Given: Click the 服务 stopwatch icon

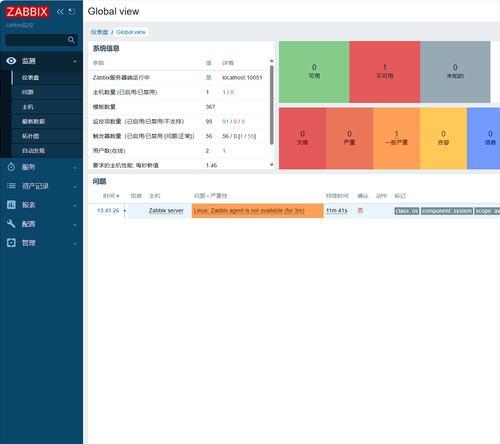Looking at the screenshot, I should (x=11, y=167).
